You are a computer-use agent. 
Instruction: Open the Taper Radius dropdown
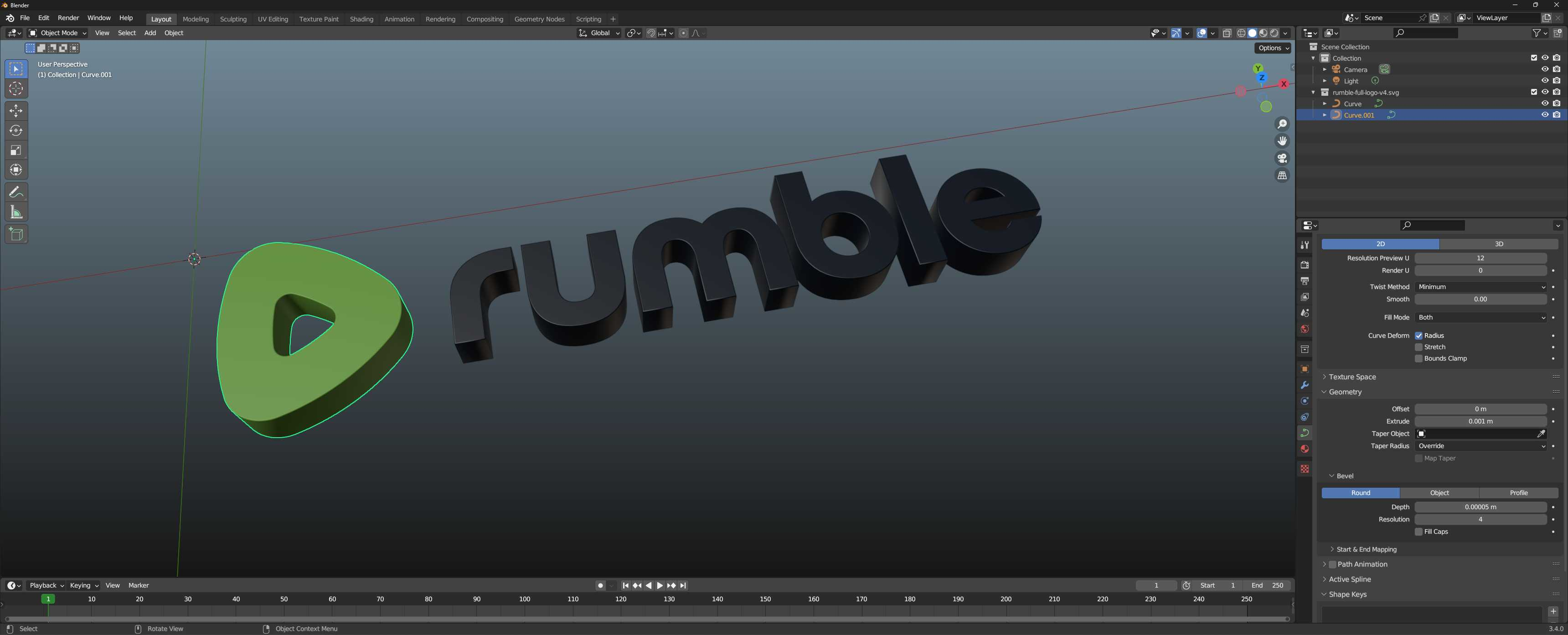(1480, 446)
